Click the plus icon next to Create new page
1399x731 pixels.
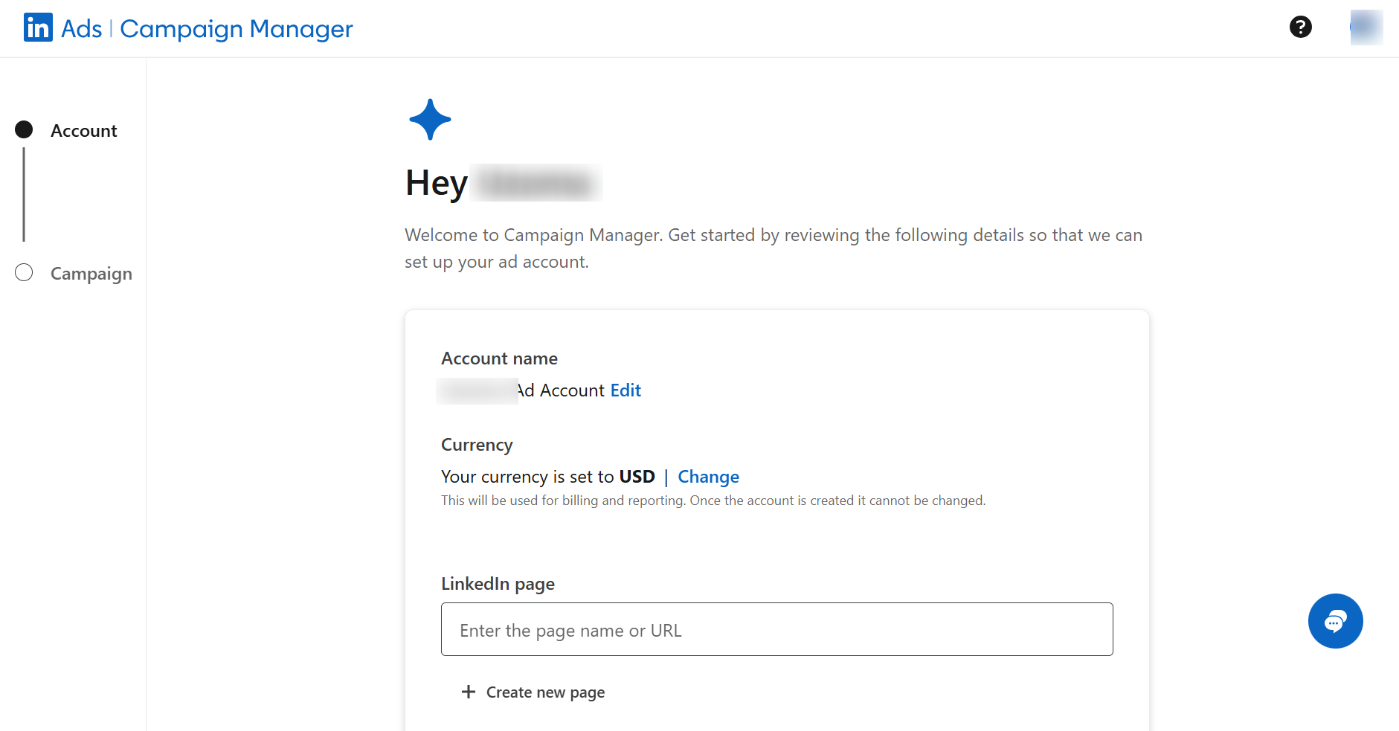tap(469, 691)
